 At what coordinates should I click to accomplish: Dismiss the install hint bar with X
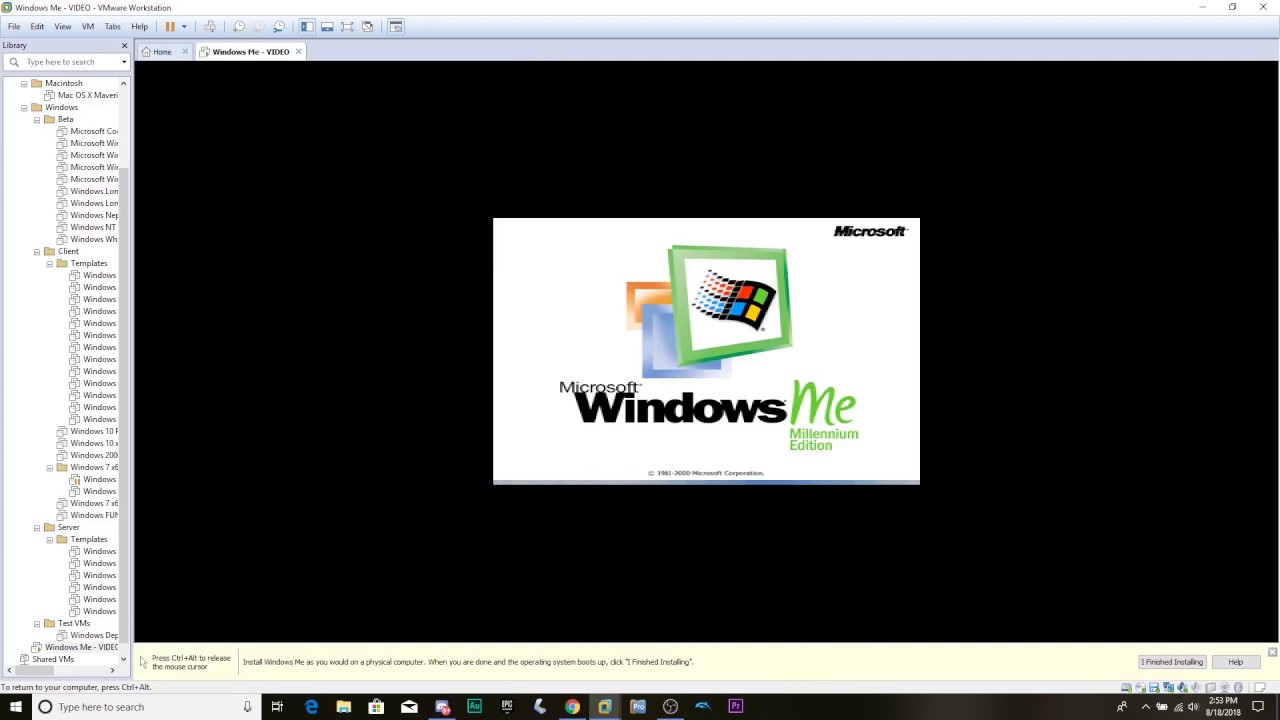click(1272, 652)
